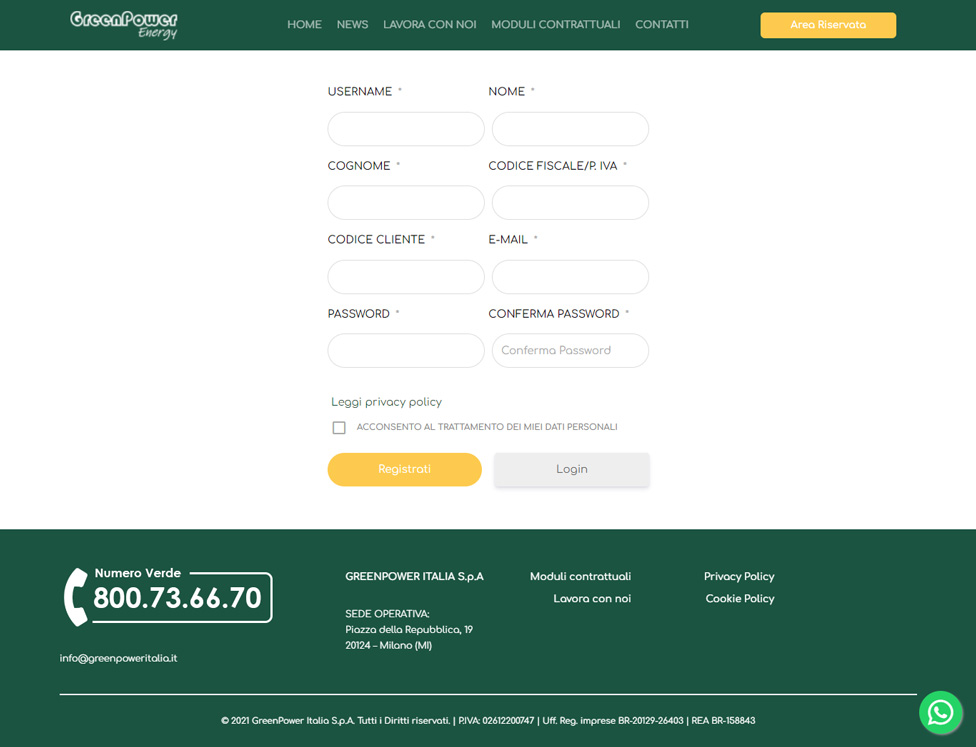Click into the PASSWORD field

coord(406,350)
